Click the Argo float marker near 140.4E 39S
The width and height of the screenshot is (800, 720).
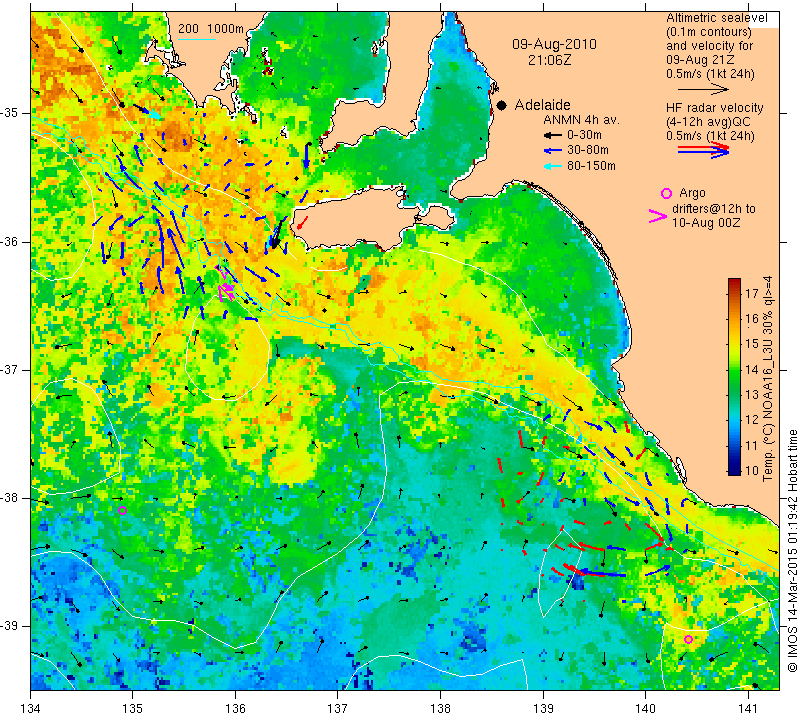pyautogui.click(x=688, y=639)
